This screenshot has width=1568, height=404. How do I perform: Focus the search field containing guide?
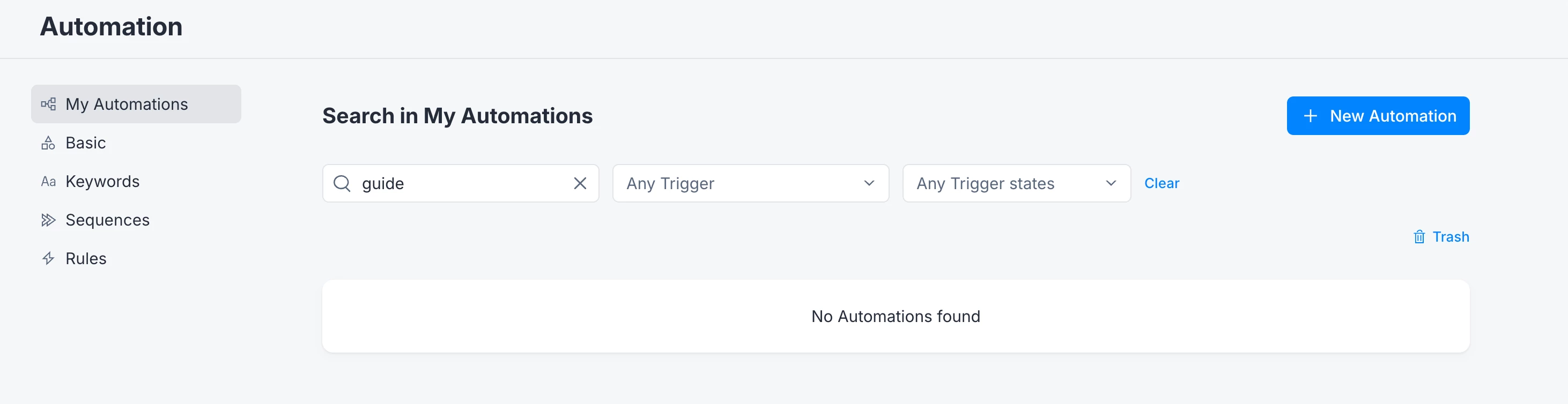[x=461, y=183]
